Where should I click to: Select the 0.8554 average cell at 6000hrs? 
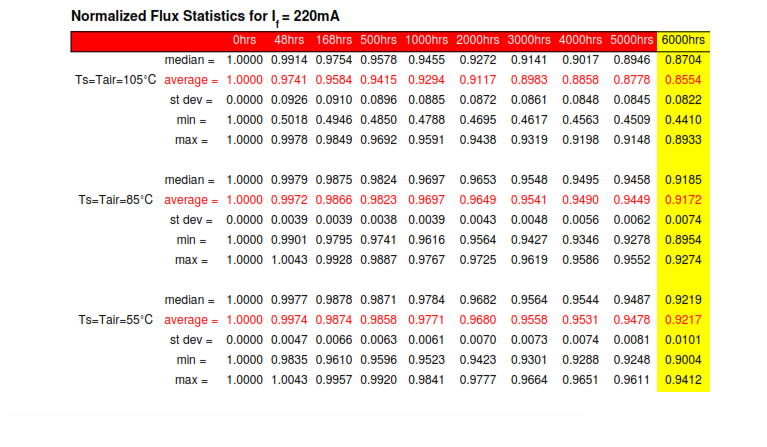(683, 80)
